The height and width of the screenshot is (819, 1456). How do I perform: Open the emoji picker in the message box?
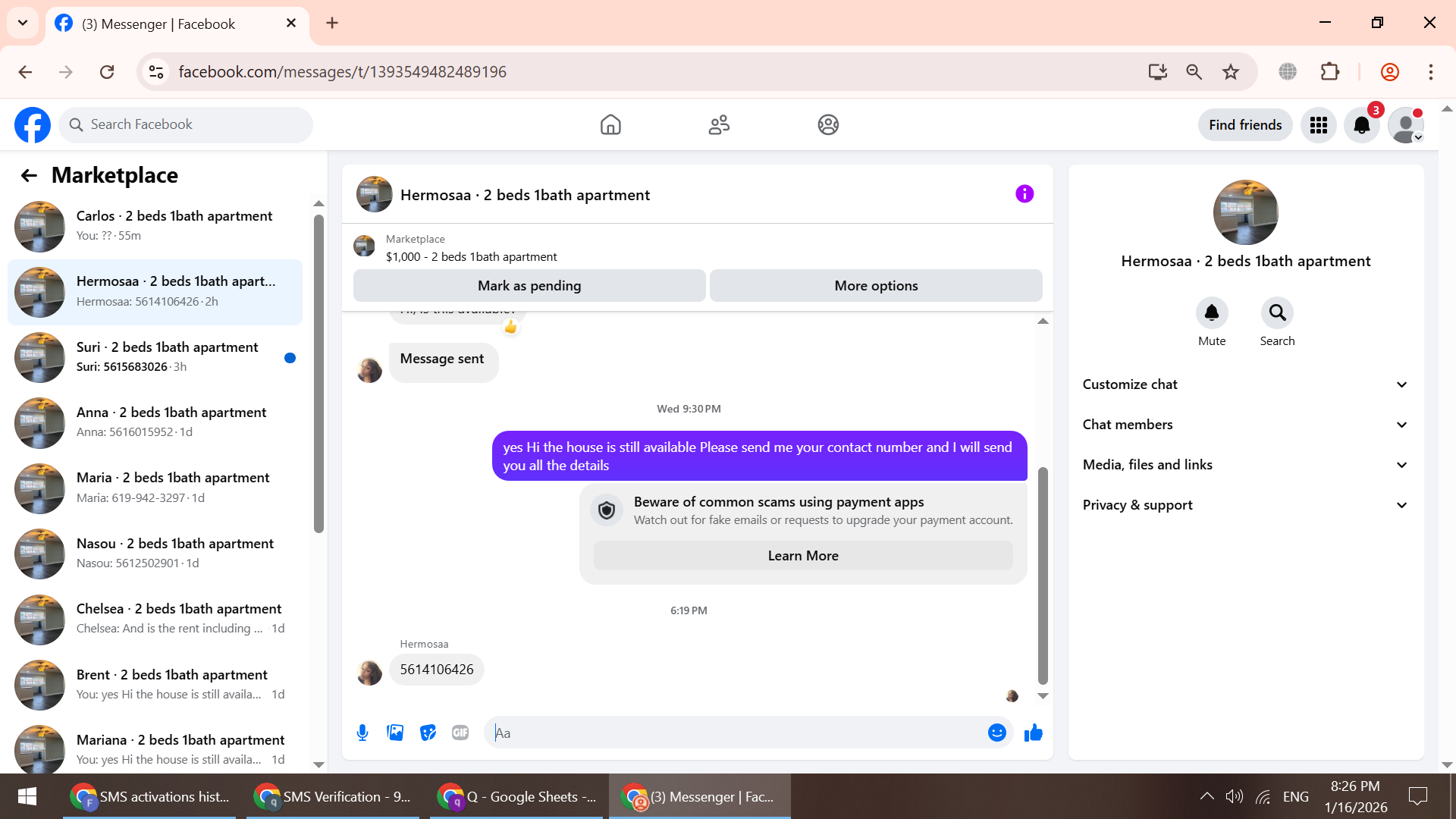pos(996,733)
